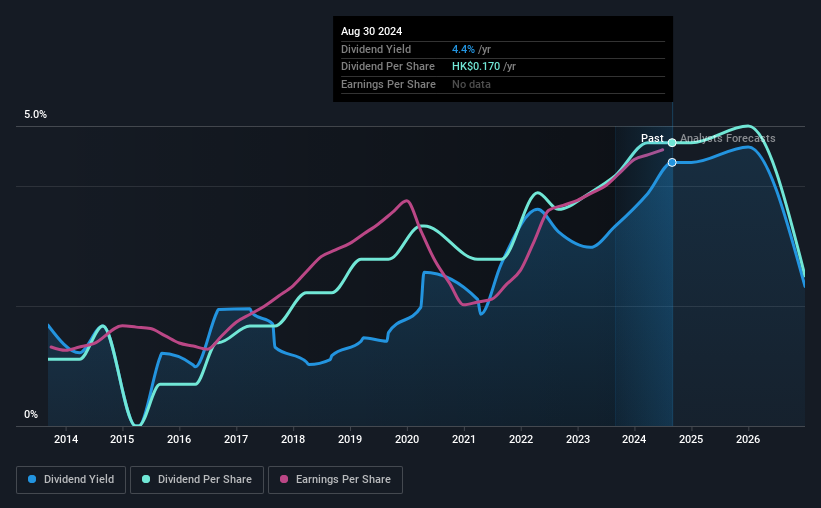Select the blue Dividend Yield data point marker

[x=672, y=162]
